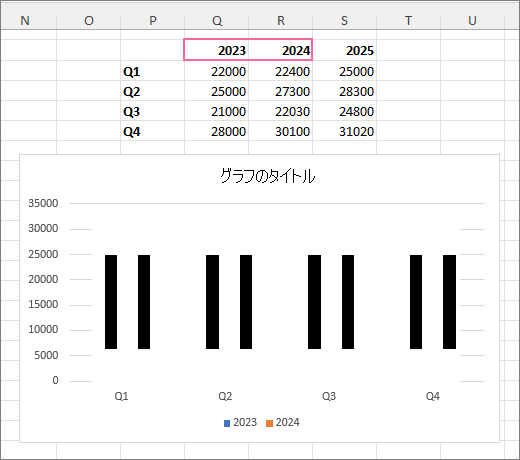Click the 15000 vertical axis label
Viewport: 520px width, 460px height.
click(x=43, y=304)
